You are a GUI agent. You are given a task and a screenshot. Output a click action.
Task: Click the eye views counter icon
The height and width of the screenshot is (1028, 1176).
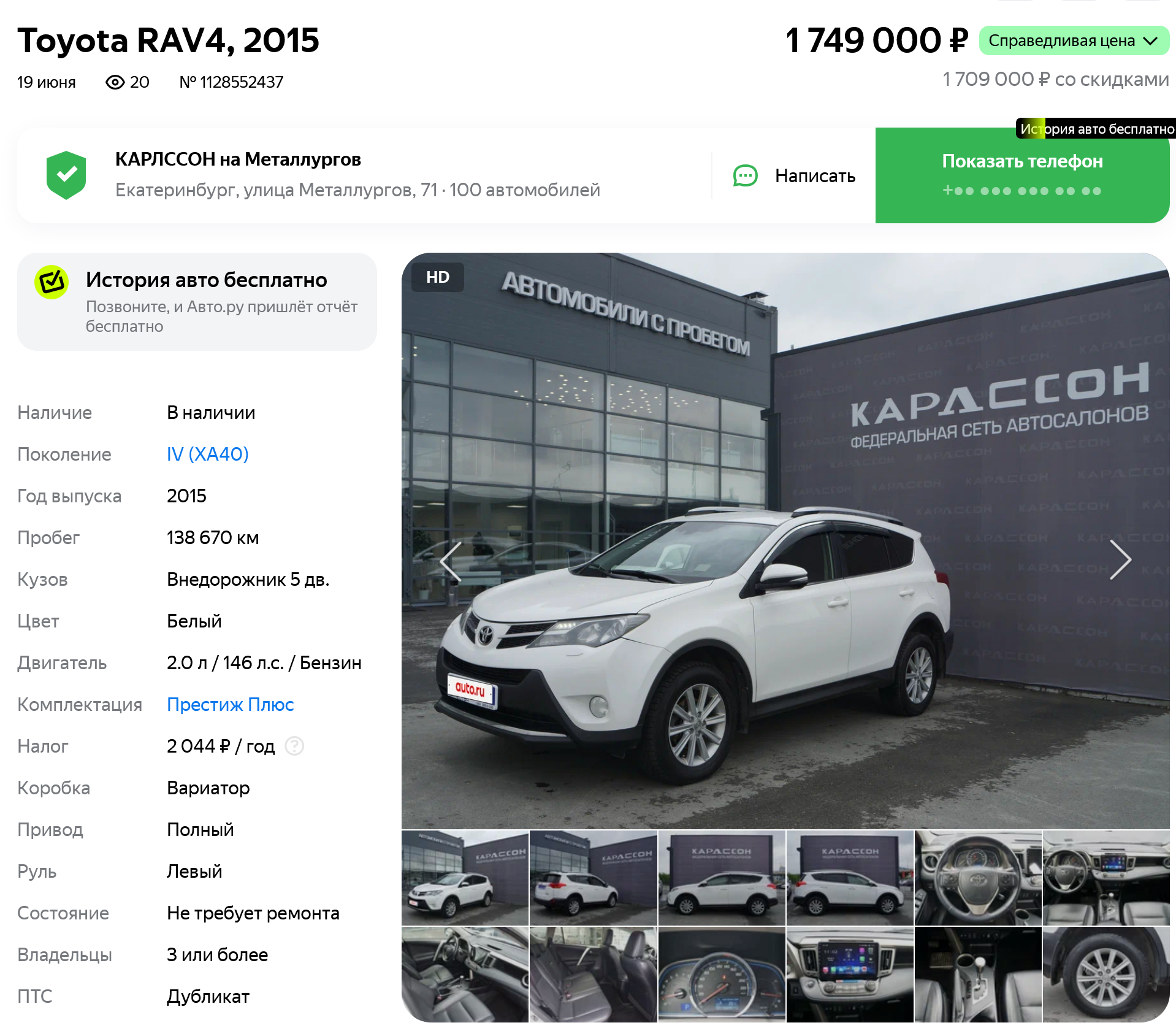click(x=115, y=82)
